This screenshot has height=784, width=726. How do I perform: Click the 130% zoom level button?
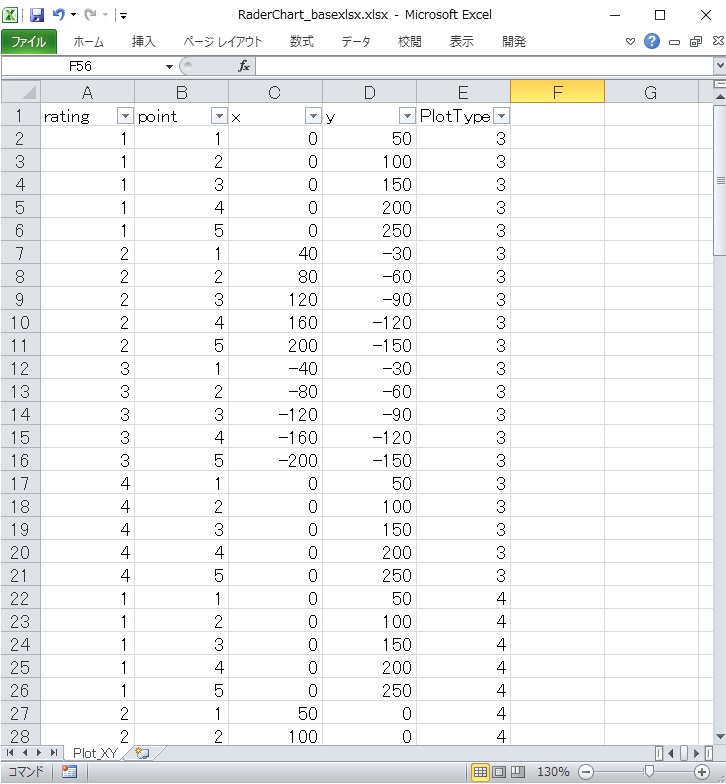(553, 772)
